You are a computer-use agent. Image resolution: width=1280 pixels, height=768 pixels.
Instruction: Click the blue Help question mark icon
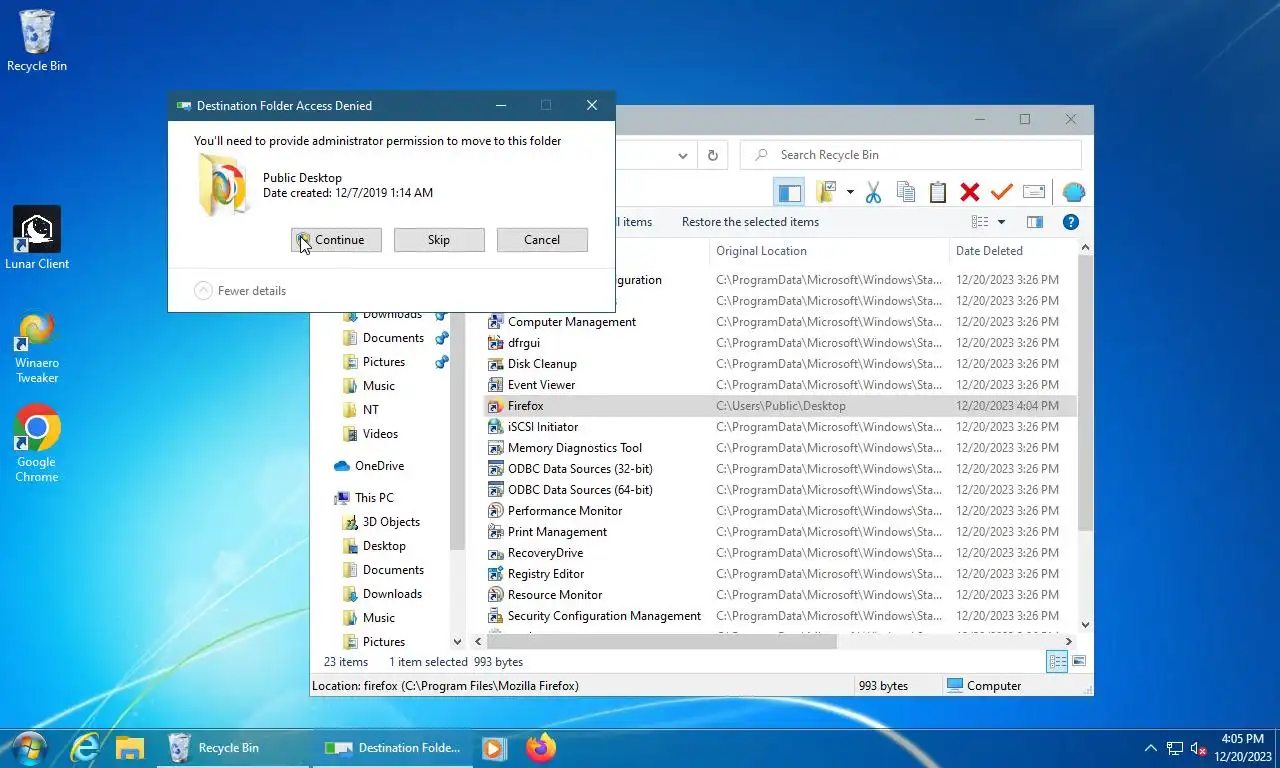tap(1070, 222)
